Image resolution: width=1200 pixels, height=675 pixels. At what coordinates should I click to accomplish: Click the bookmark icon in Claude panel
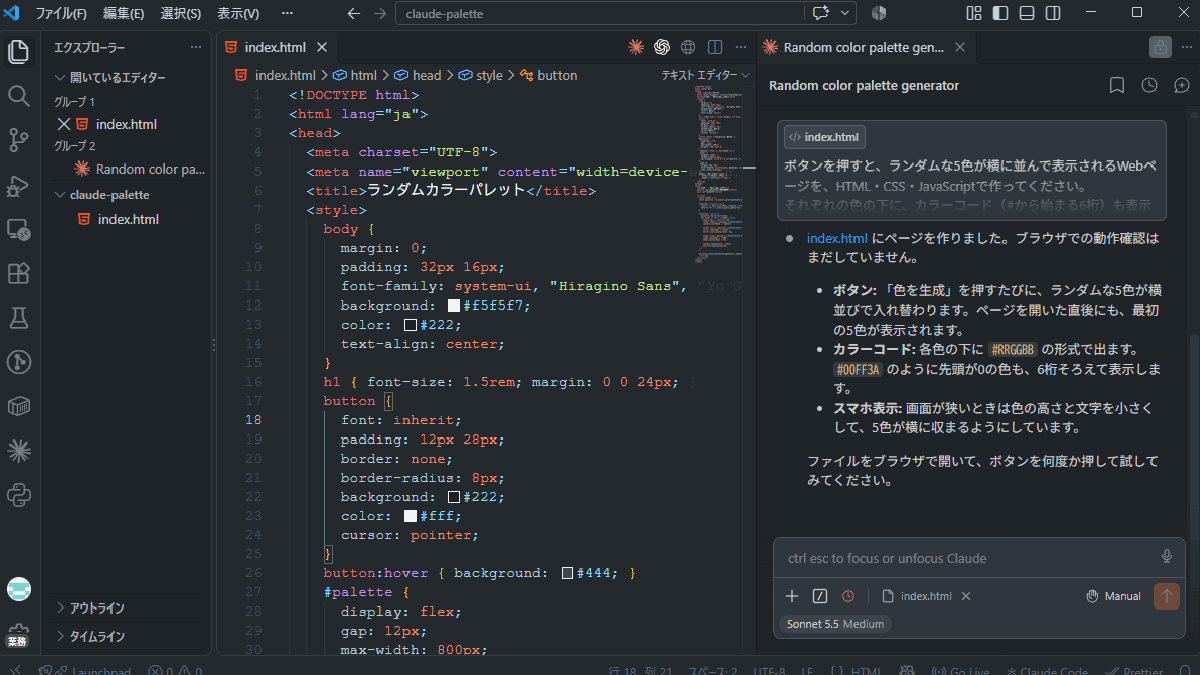1117,85
